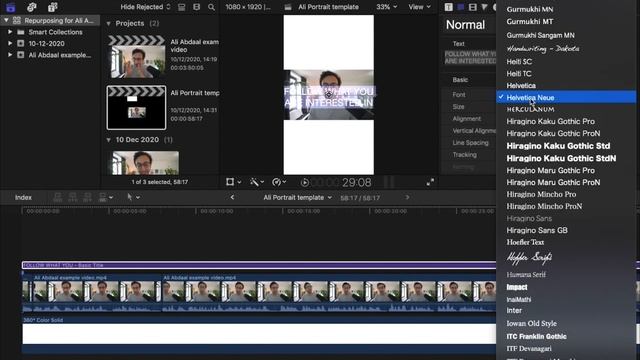
Task: Open the edit mode chevron next to overwrite
Action: 111,198
